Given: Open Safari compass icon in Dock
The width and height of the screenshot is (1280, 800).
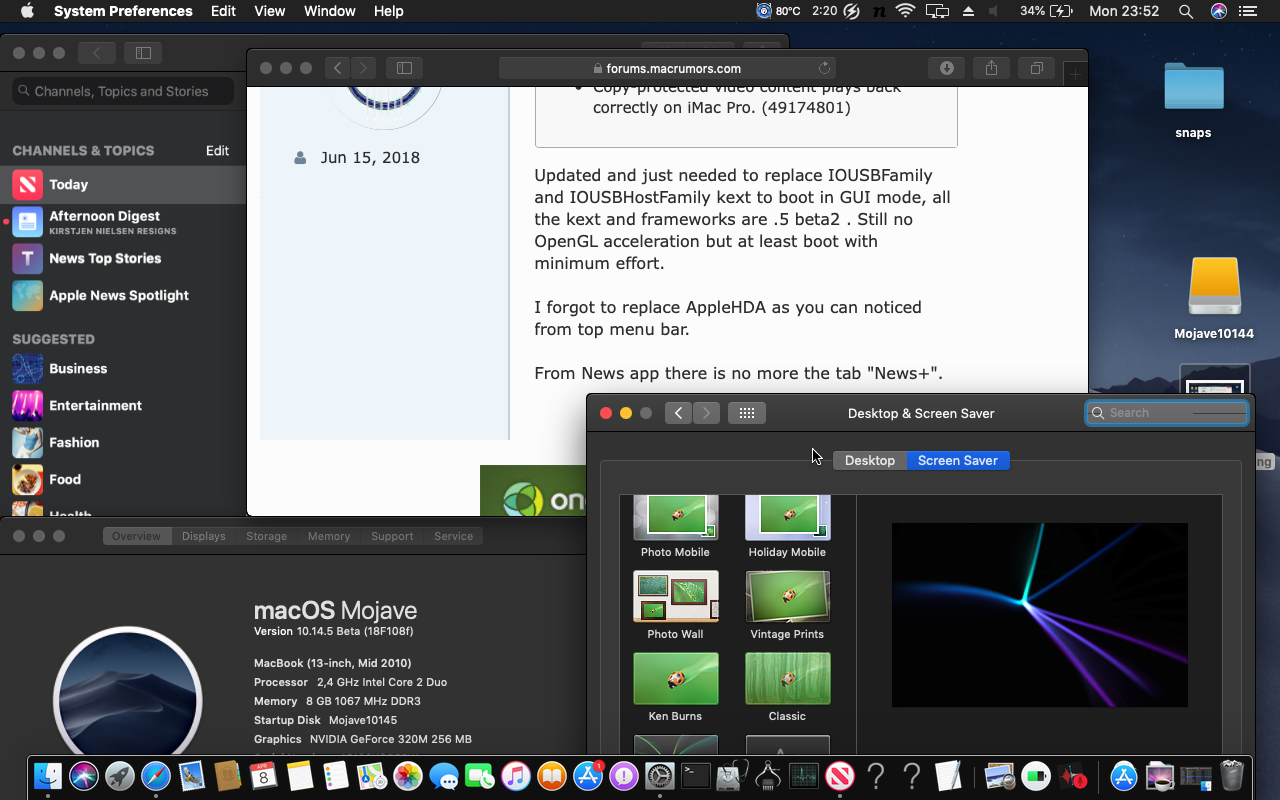Looking at the screenshot, I should pyautogui.click(x=156, y=776).
